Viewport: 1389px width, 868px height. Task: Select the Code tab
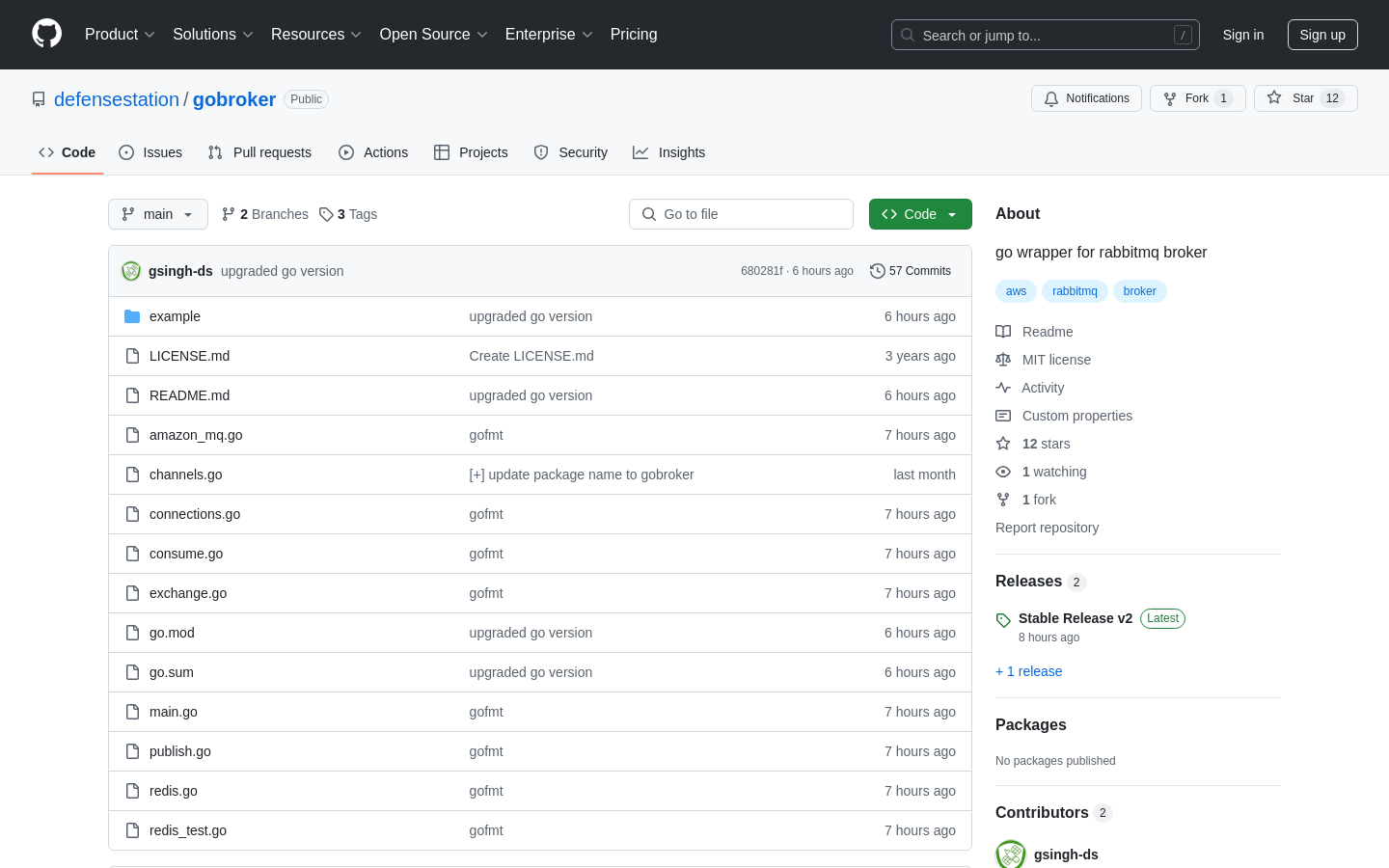(x=68, y=152)
